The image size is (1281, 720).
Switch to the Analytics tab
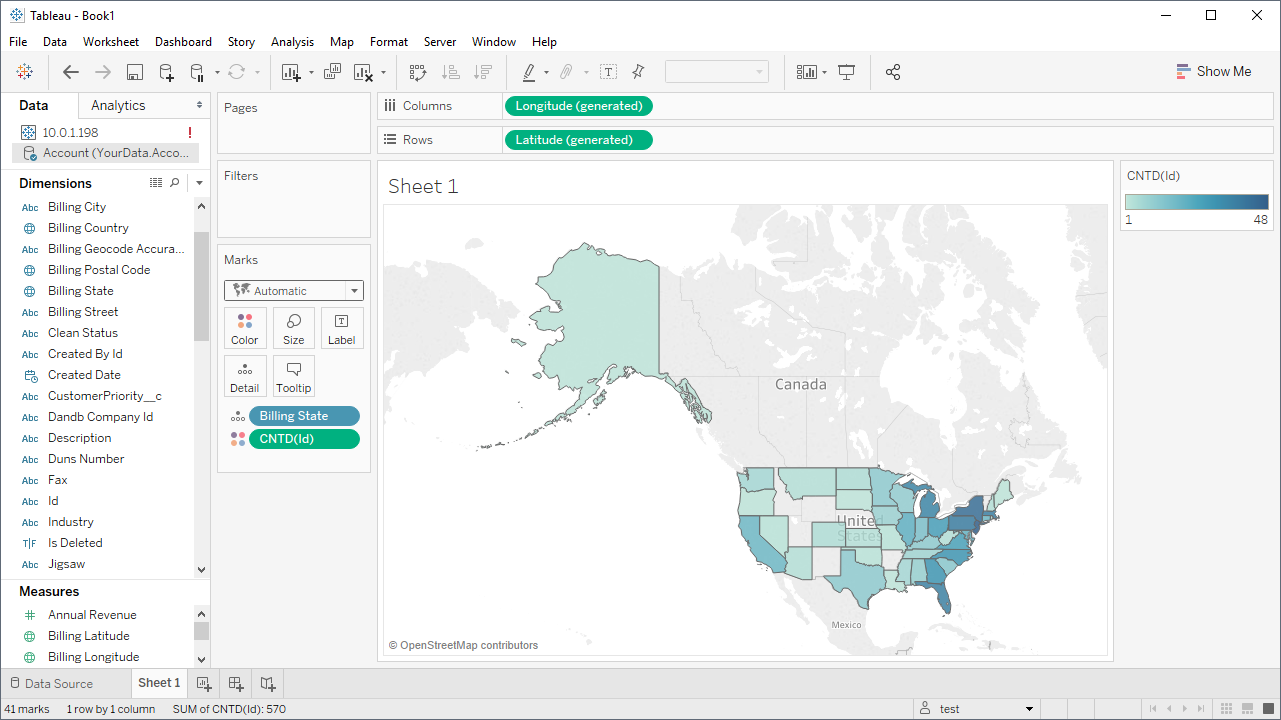point(118,106)
